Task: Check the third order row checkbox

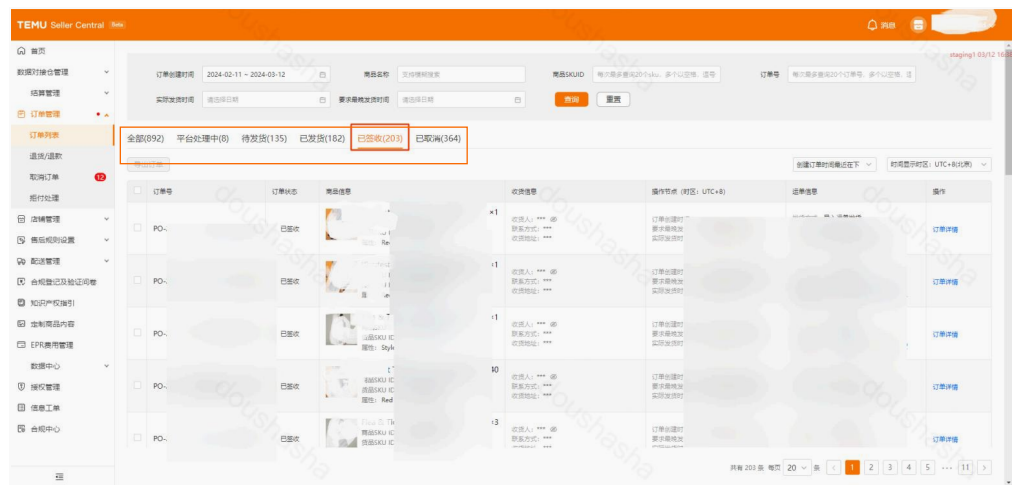Action: pyautogui.click(x=138, y=333)
